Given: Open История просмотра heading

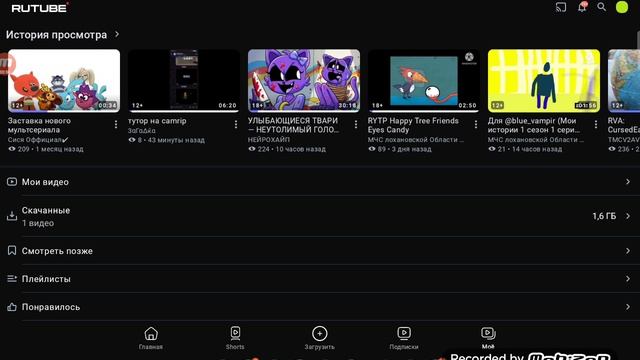Looking at the screenshot, I should click(x=56, y=35).
